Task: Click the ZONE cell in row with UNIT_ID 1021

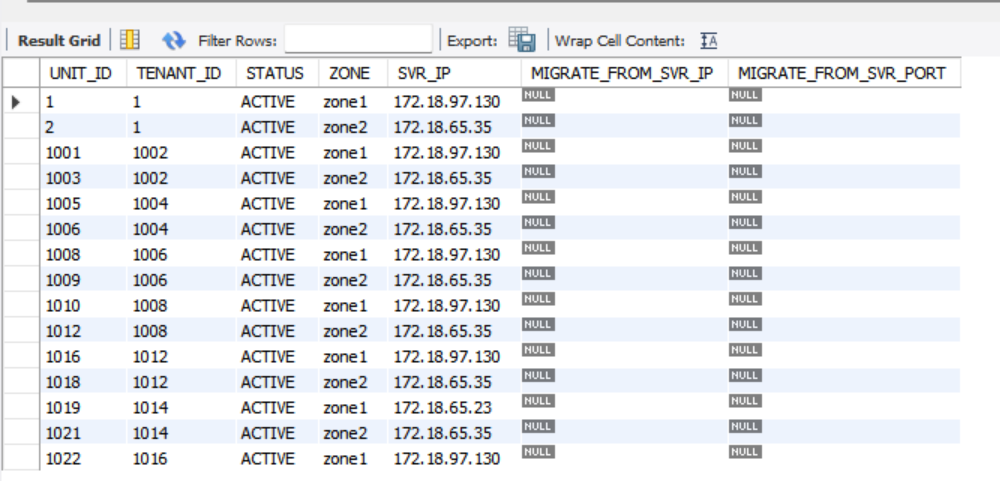Action: (345, 433)
